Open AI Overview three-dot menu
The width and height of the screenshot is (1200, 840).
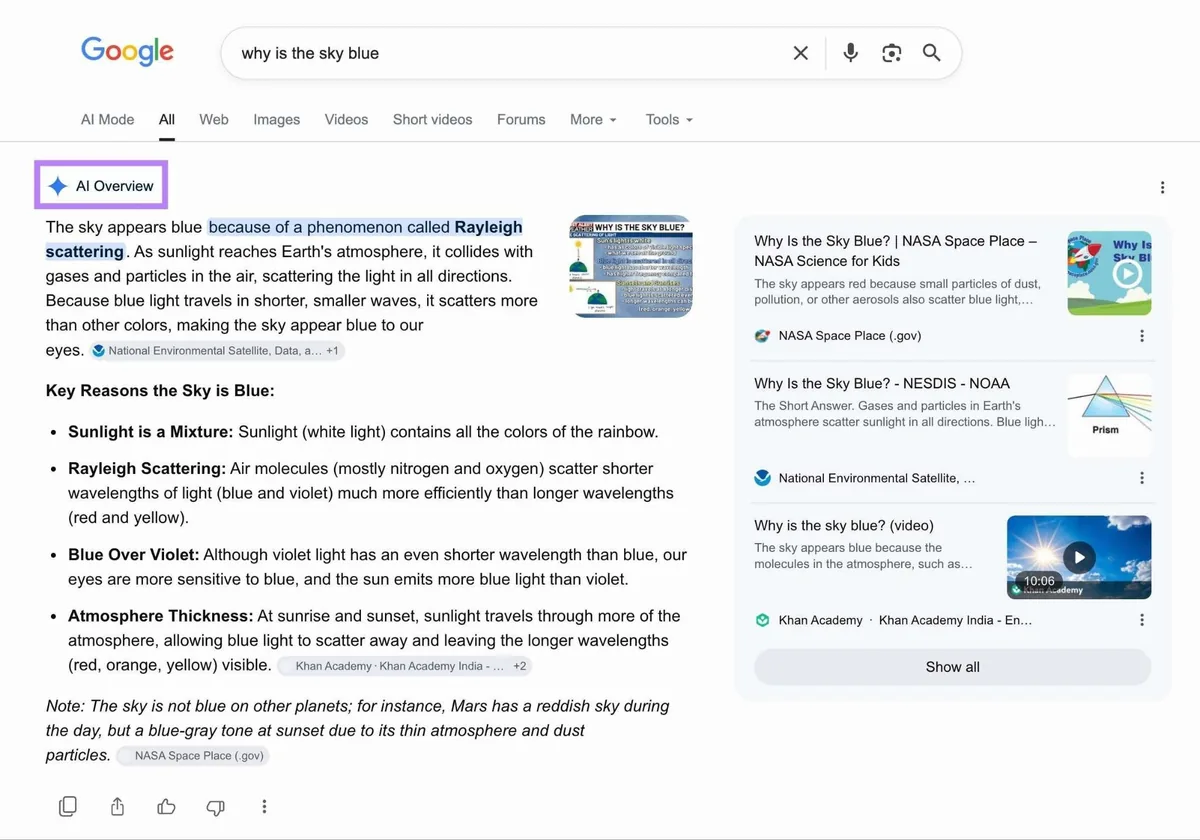(1162, 187)
